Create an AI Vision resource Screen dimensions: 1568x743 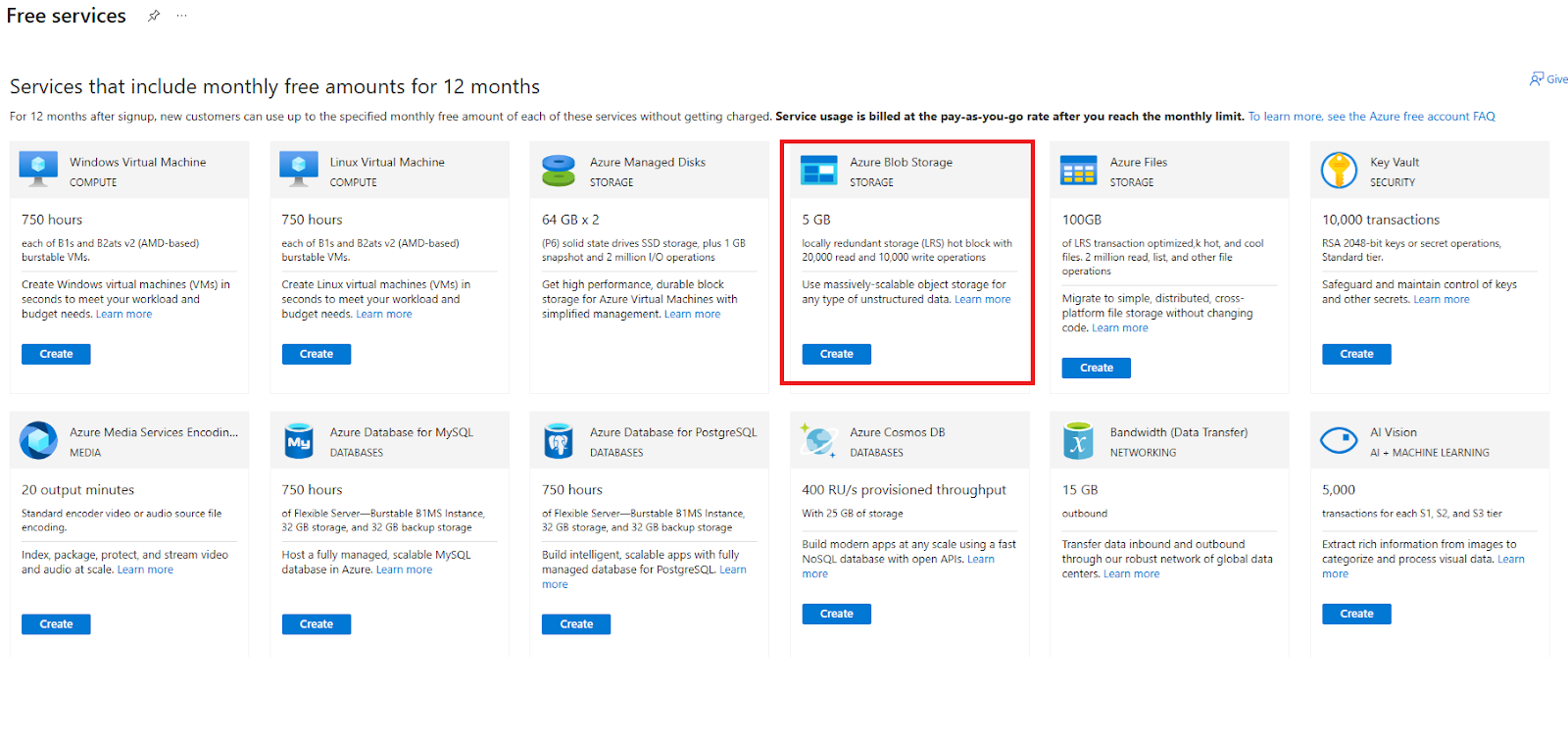click(1356, 614)
